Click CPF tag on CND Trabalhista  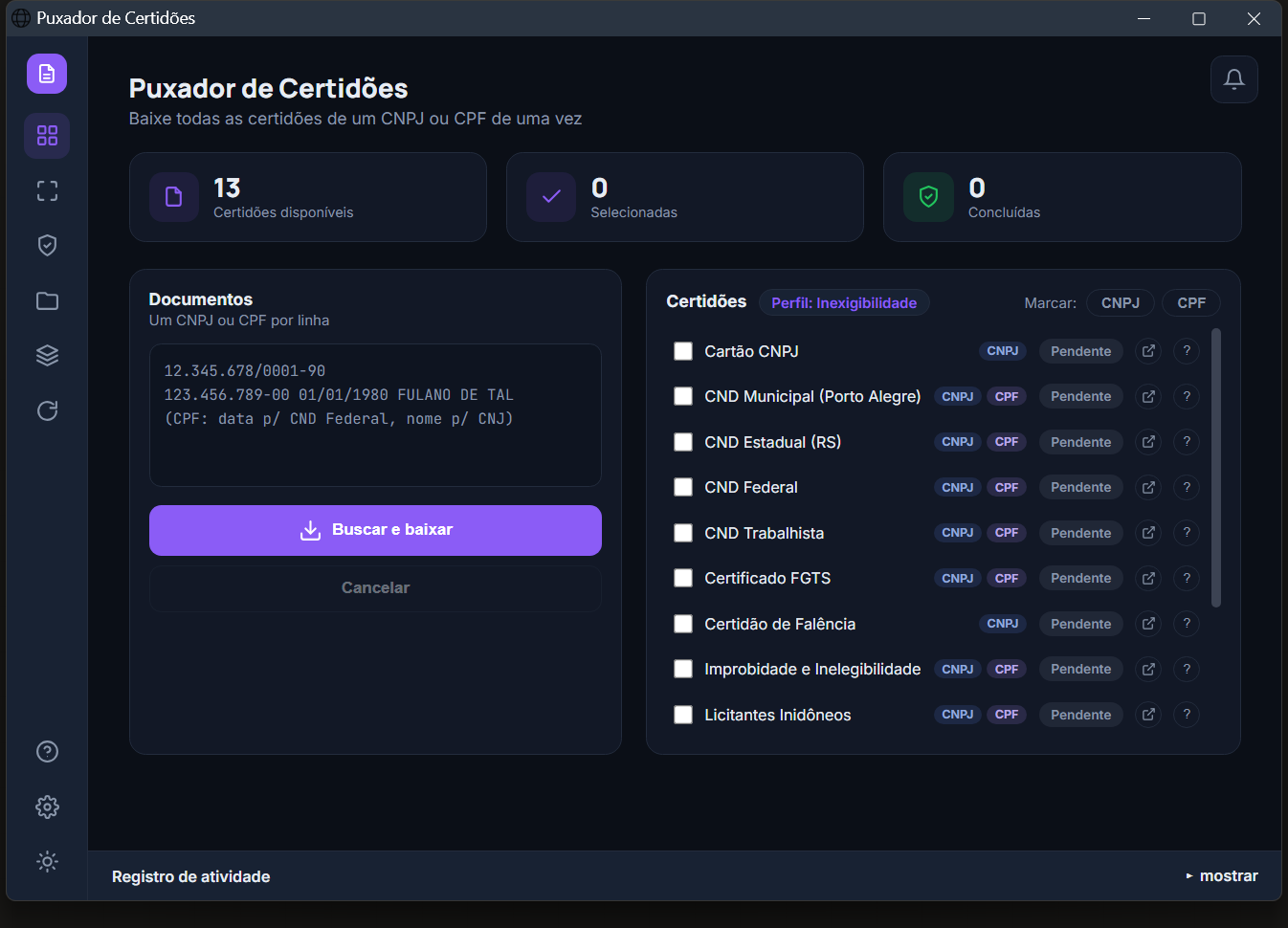coord(1006,533)
